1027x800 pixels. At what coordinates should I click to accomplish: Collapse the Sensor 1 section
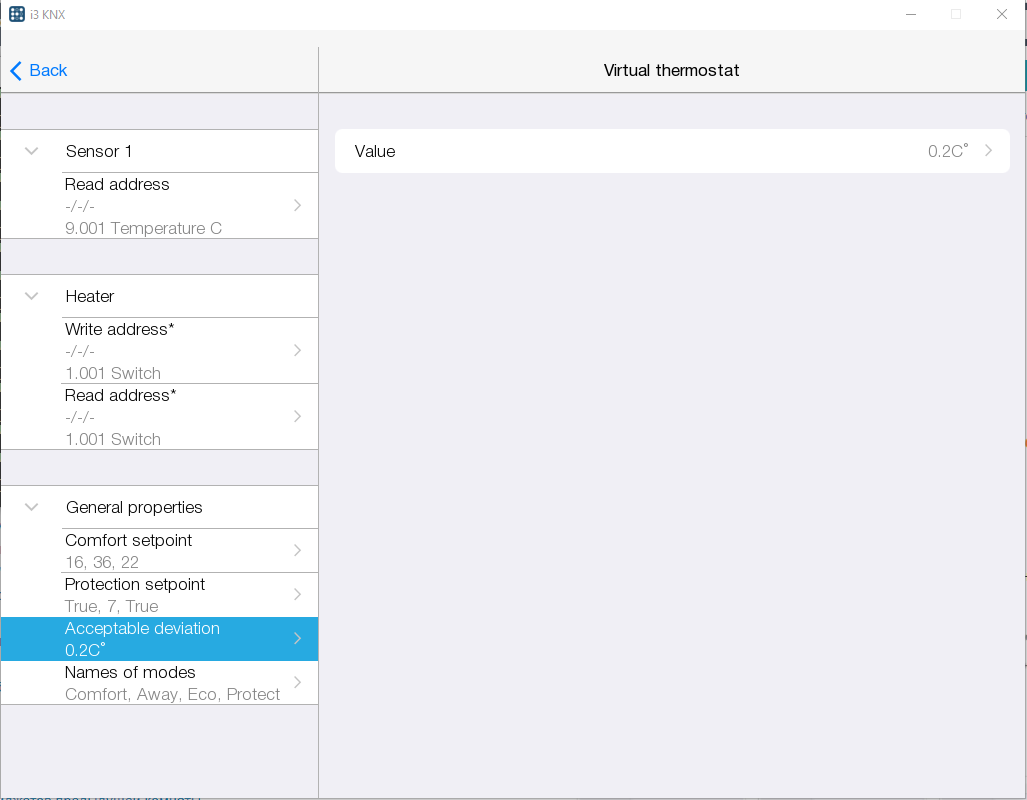pos(32,151)
